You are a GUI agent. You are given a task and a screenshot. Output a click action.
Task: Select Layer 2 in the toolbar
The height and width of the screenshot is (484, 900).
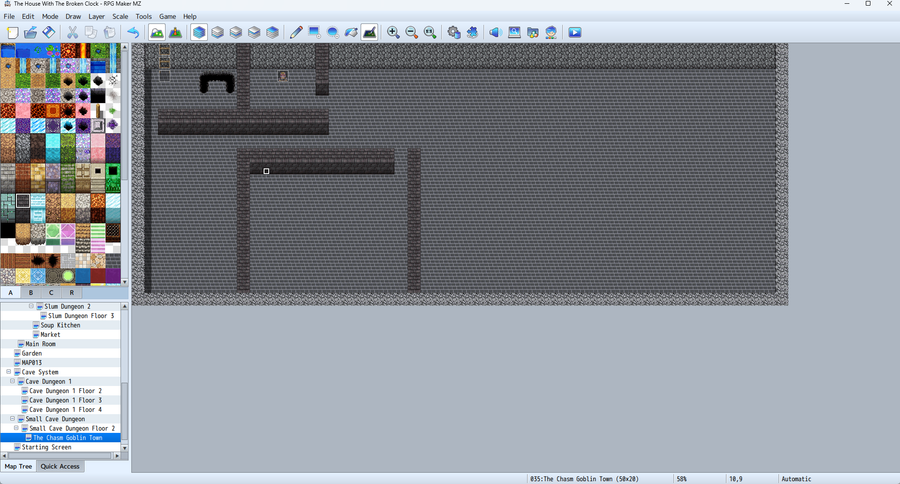[x=236, y=33]
